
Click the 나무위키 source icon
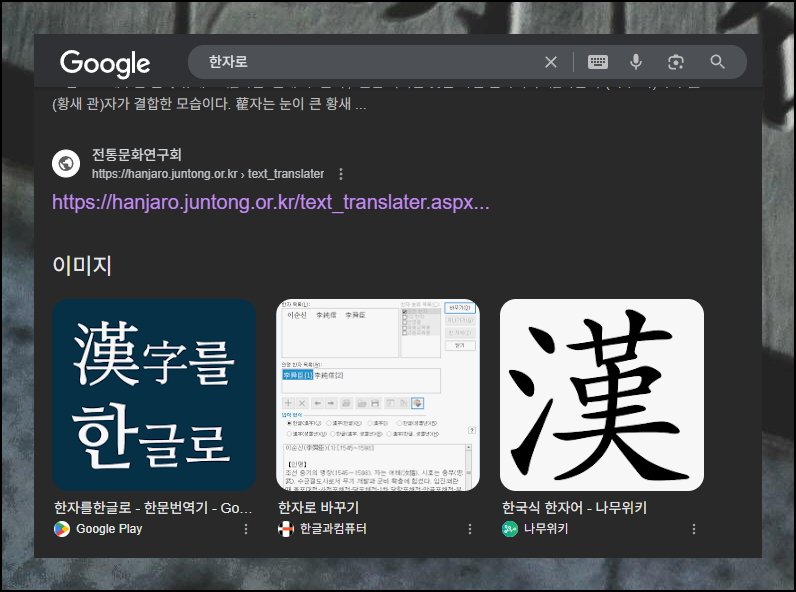click(x=510, y=529)
